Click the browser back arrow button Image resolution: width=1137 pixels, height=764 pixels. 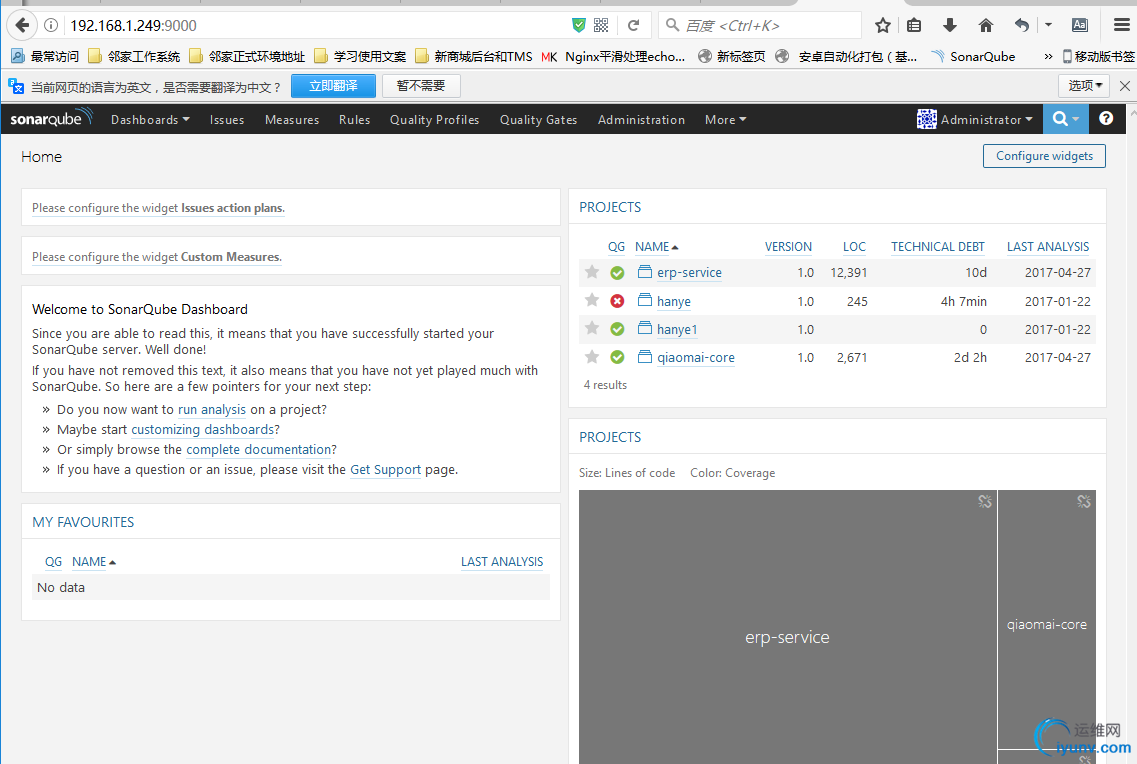pyautogui.click(x=22, y=25)
